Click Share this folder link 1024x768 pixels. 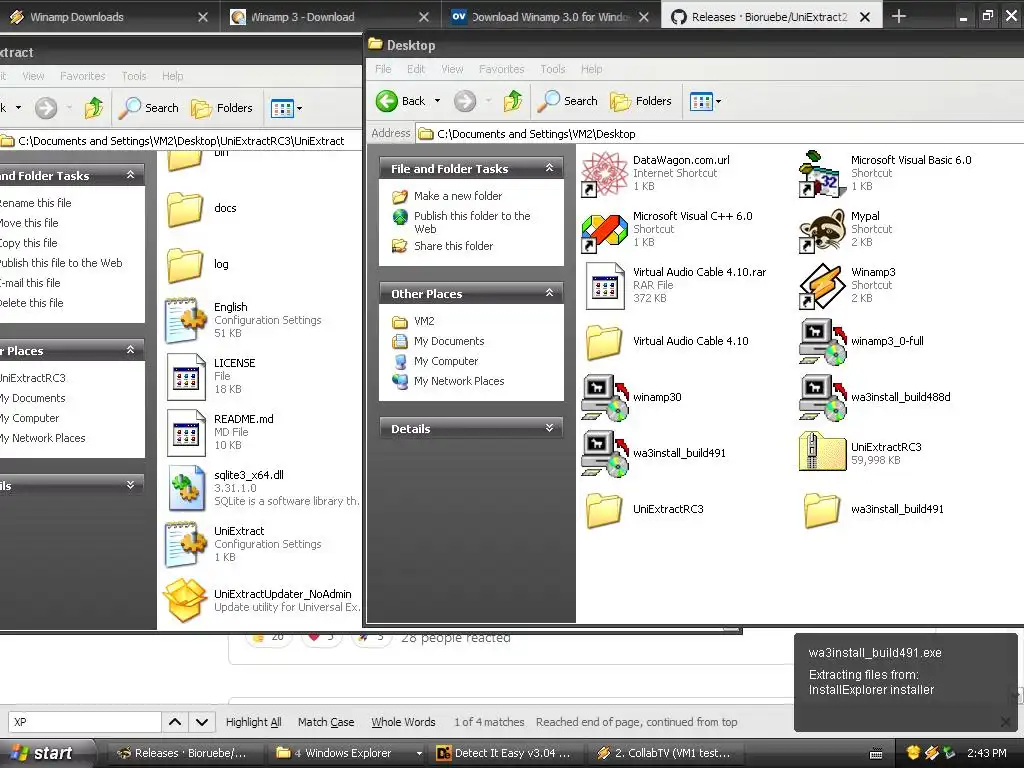pyautogui.click(x=453, y=246)
